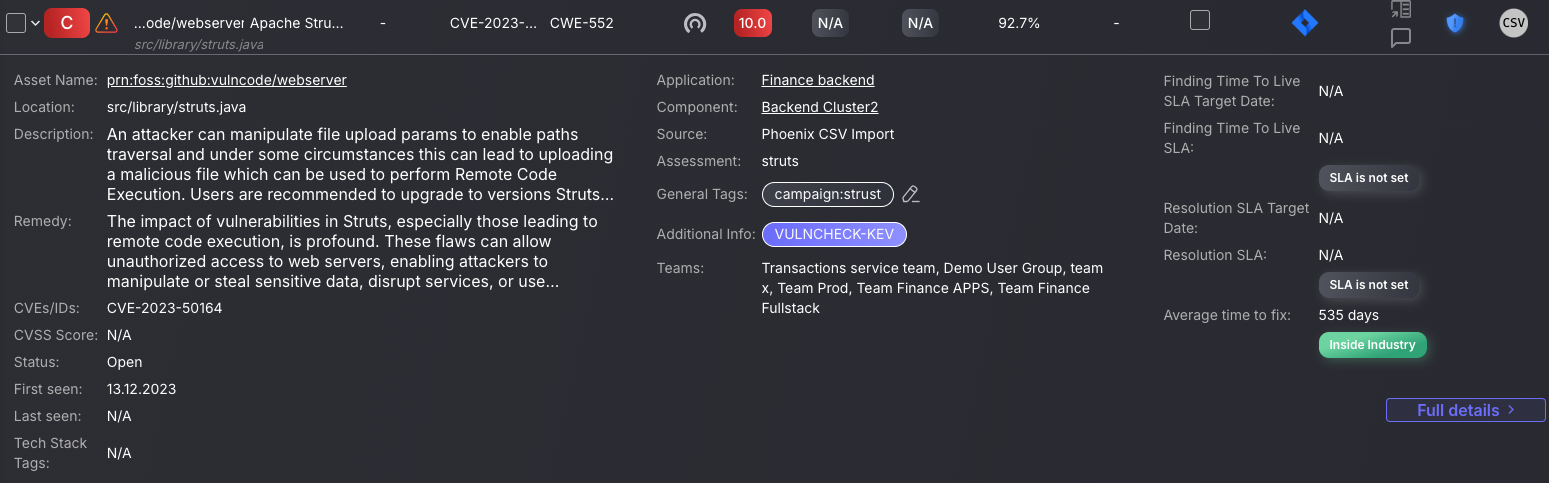Click the red critical severity C badge
This screenshot has height=483, width=1549.
(67, 23)
